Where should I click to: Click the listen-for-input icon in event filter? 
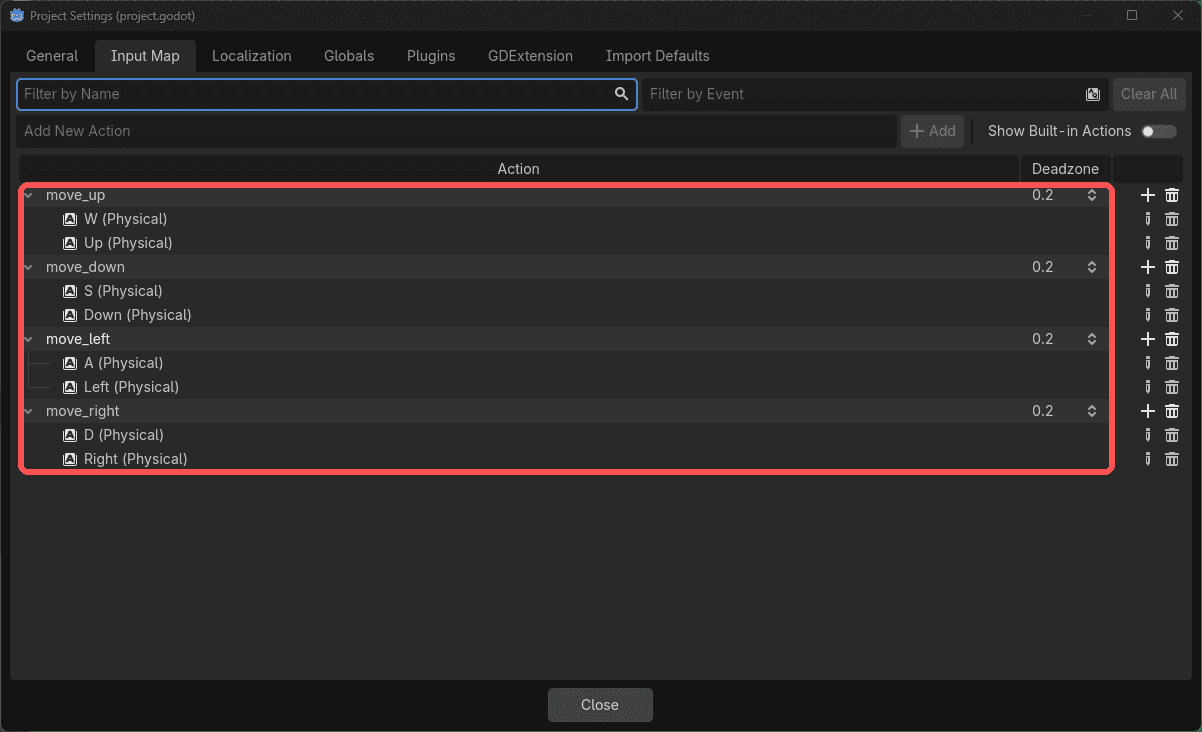click(x=1093, y=94)
